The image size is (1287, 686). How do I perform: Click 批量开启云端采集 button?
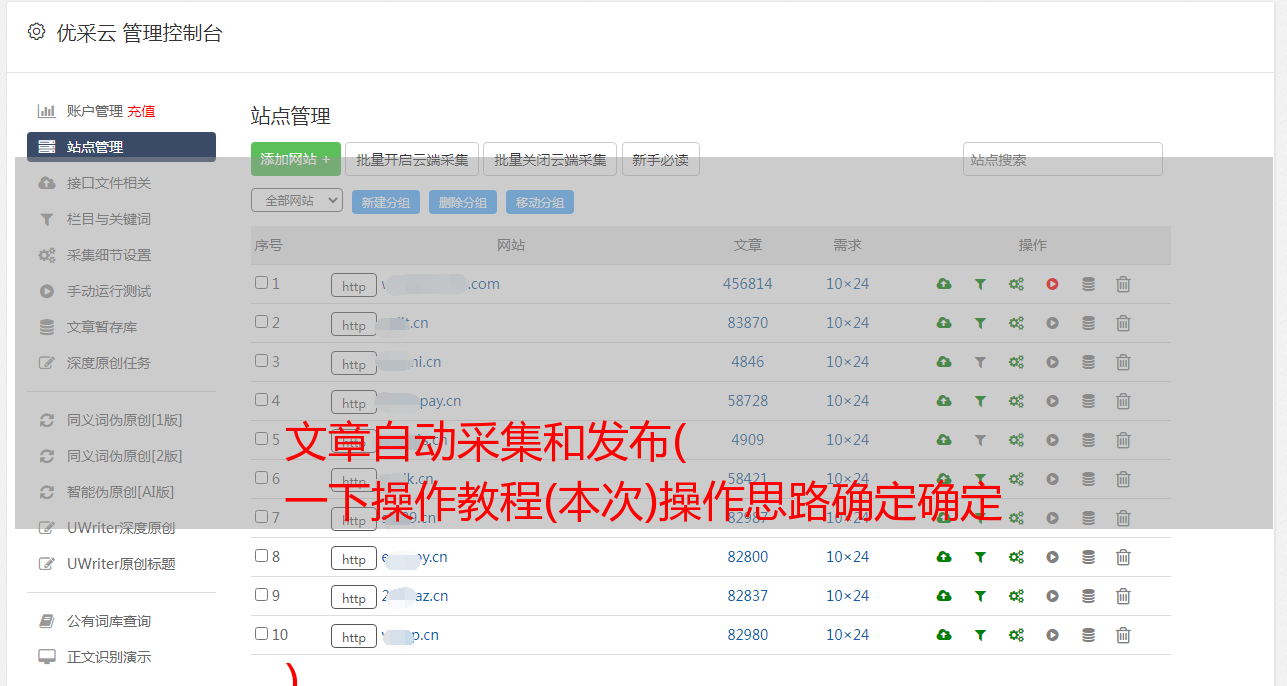[x=412, y=159]
